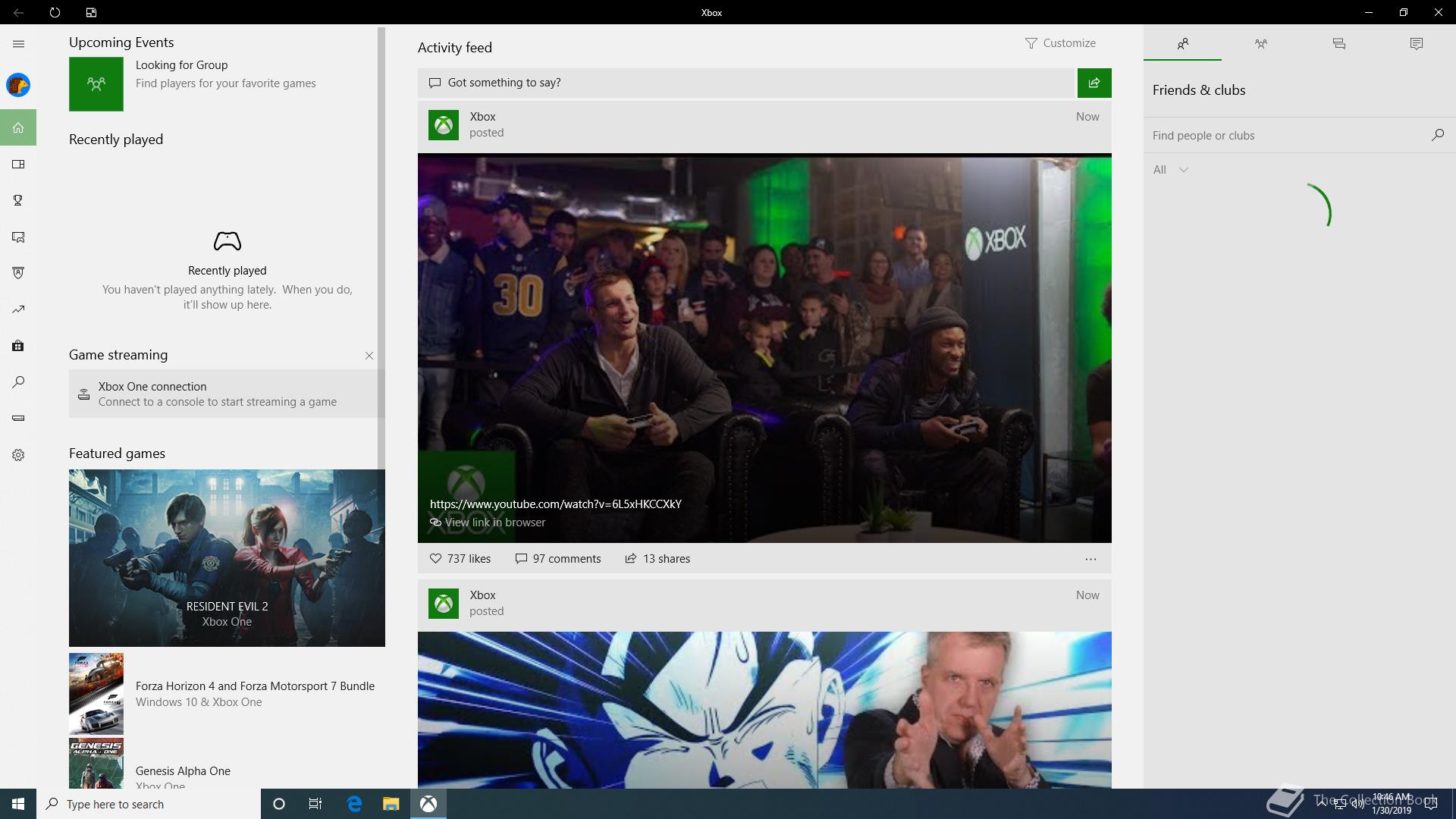Open the Resident Evil 2 featured image
This screenshot has width=1456, height=819.
tap(227, 558)
